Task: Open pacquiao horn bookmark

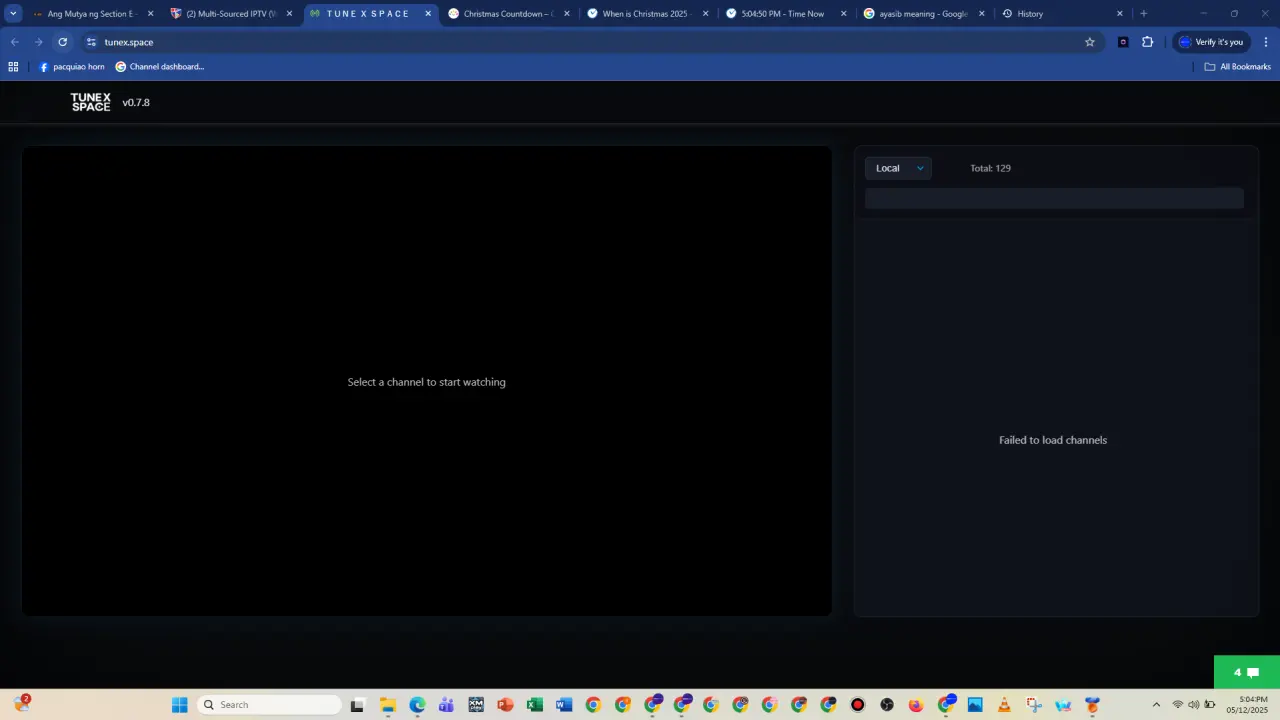Action: [x=71, y=67]
